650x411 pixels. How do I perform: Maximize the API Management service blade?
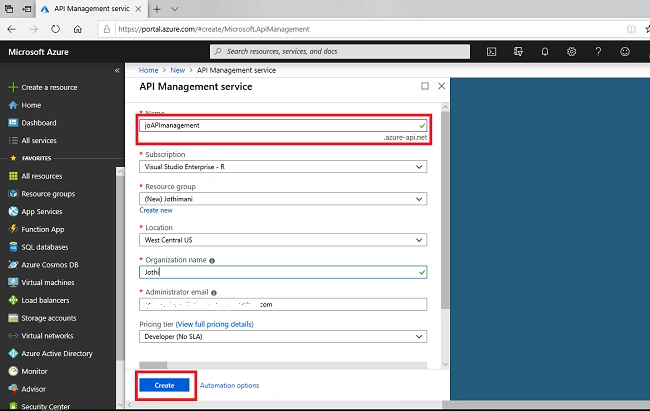tap(425, 86)
